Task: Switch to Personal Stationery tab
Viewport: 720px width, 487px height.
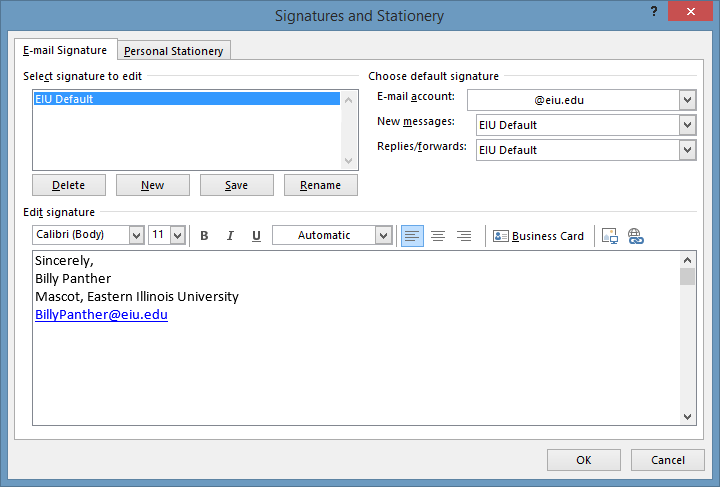Action: (x=175, y=51)
